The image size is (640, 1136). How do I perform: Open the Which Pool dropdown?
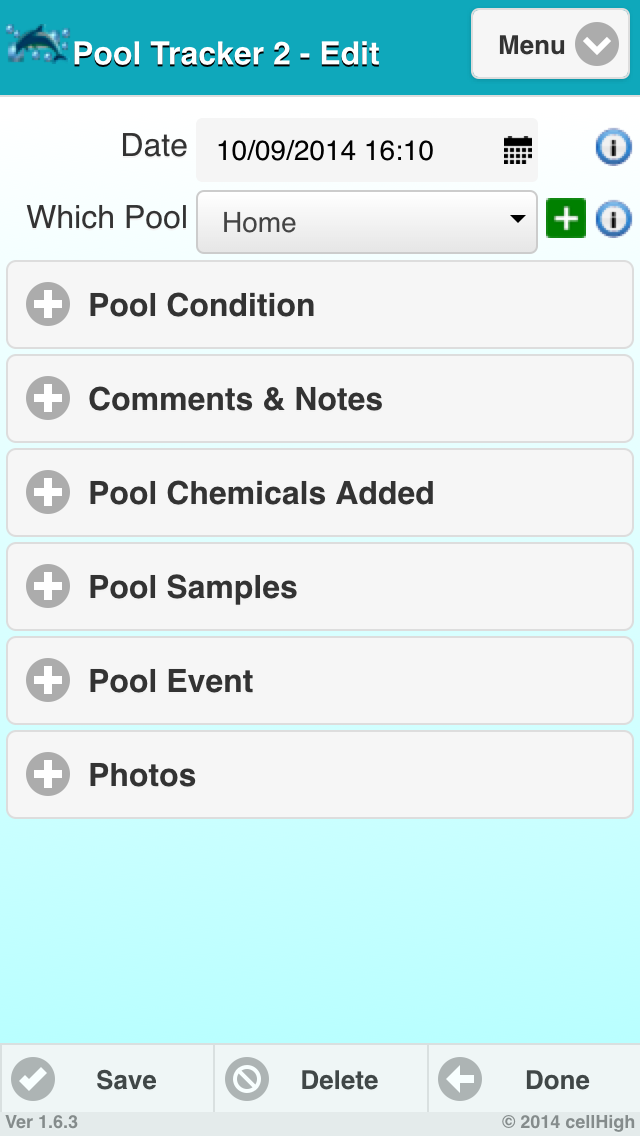point(367,222)
